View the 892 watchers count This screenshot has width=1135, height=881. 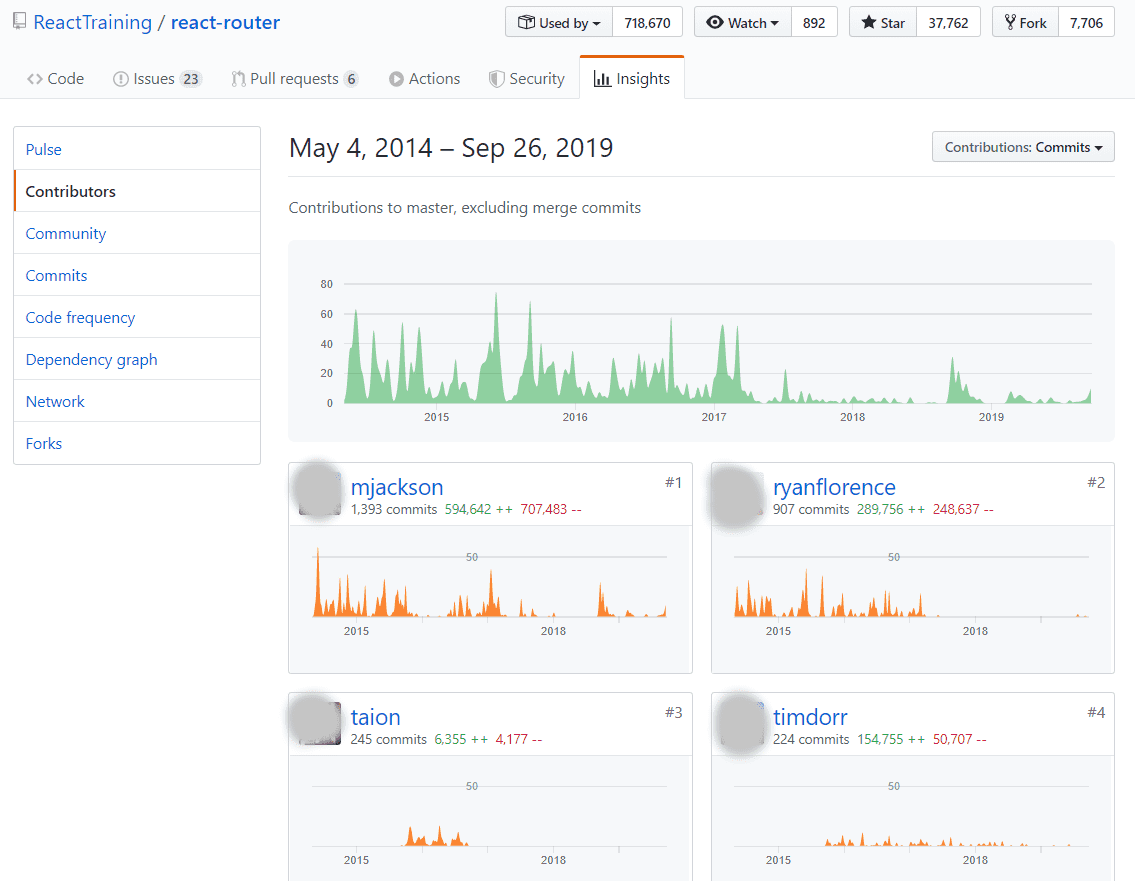point(814,22)
